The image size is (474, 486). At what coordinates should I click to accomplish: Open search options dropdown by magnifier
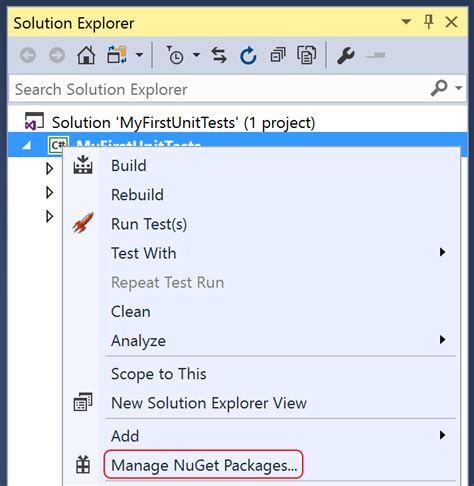coord(459,88)
